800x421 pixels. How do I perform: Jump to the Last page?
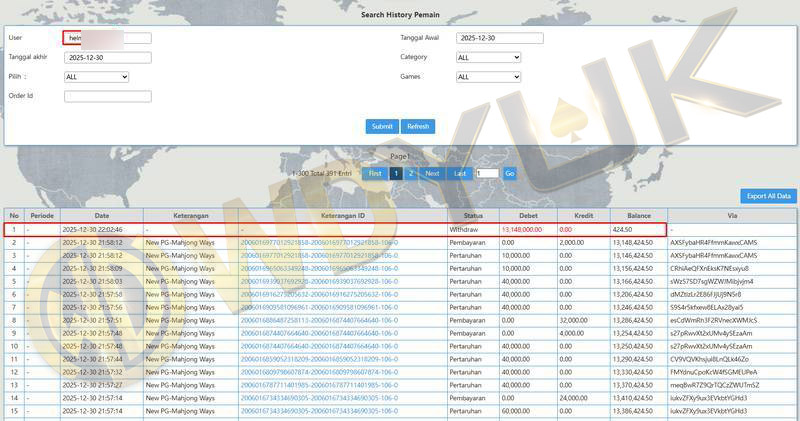point(460,173)
